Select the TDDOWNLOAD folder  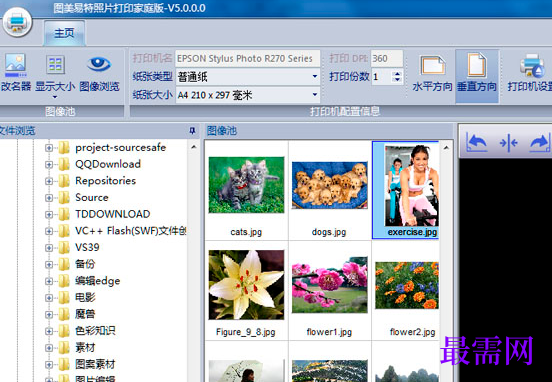pyautogui.click(x=112, y=214)
